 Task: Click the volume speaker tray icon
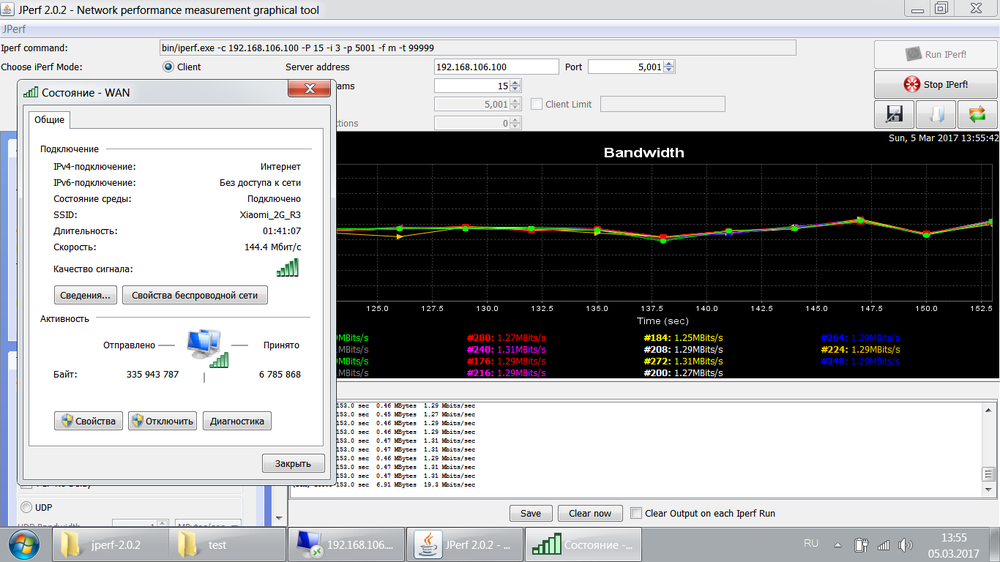click(905, 545)
